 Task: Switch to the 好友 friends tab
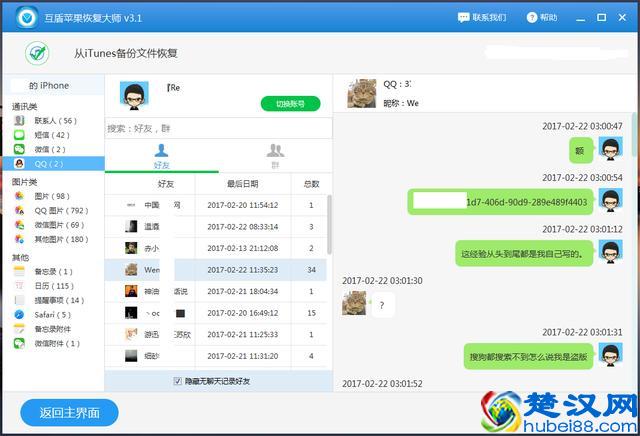coord(161,155)
